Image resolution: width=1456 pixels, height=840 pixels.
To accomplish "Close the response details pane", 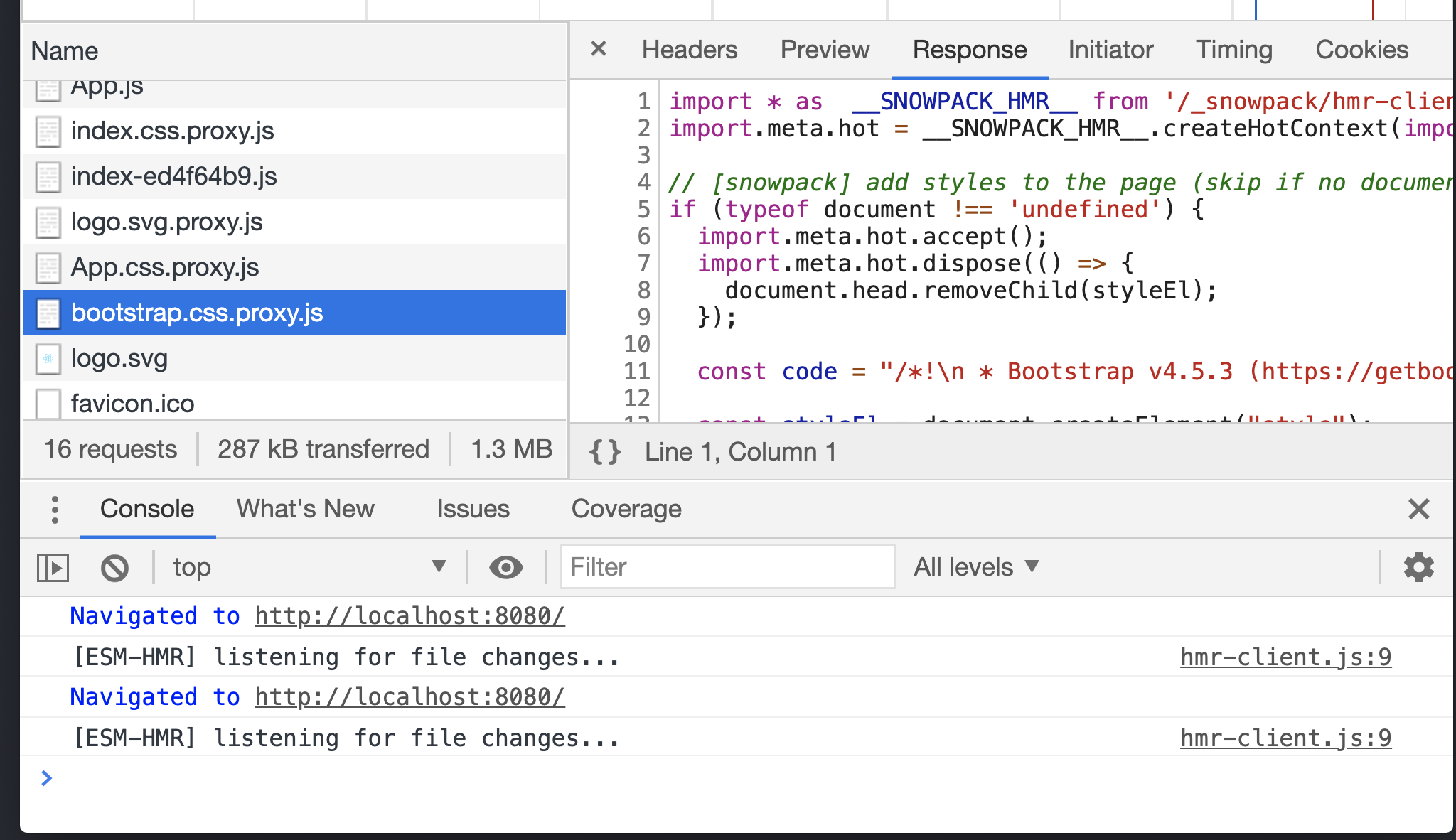I will point(598,49).
